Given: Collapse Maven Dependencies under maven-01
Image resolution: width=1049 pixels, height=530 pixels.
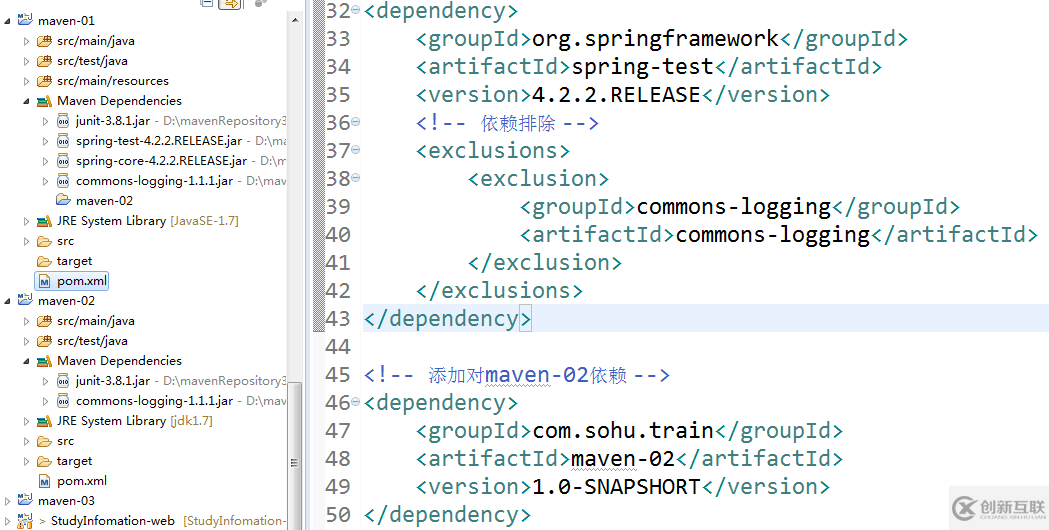Looking at the screenshot, I should (x=26, y=102).
